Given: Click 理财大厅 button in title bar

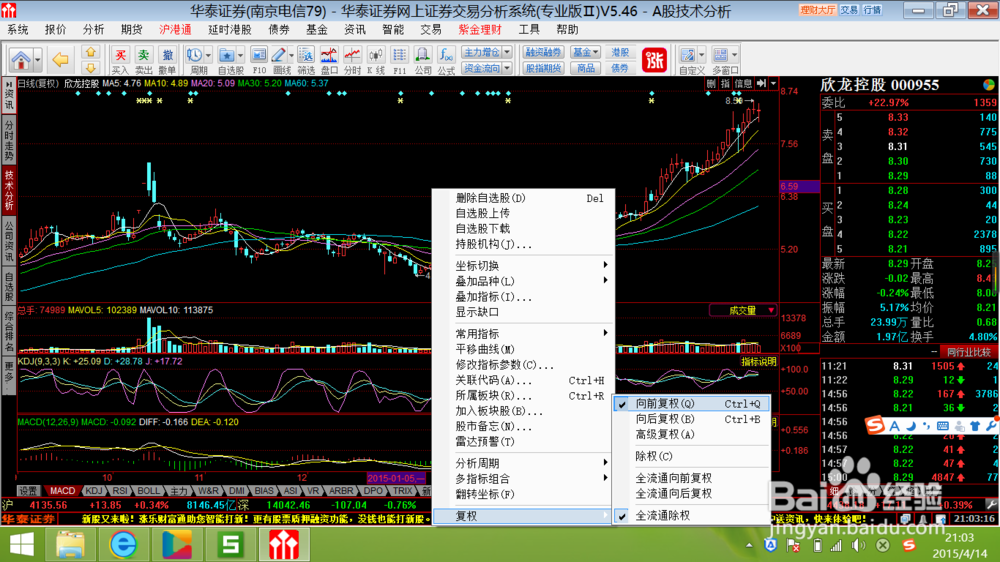Looking at the screenshot, I should click(818, 10).
